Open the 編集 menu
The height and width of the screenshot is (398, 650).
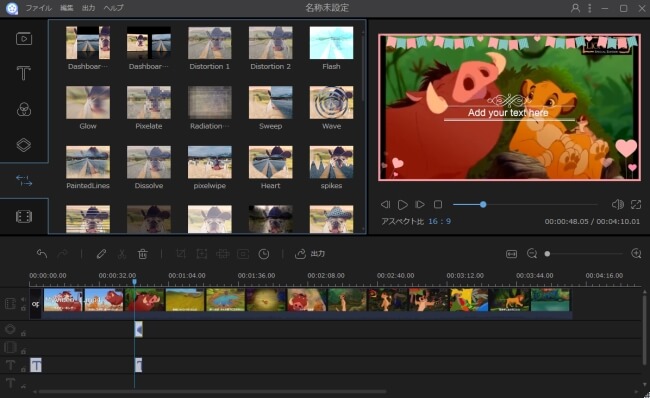point(66,8)
